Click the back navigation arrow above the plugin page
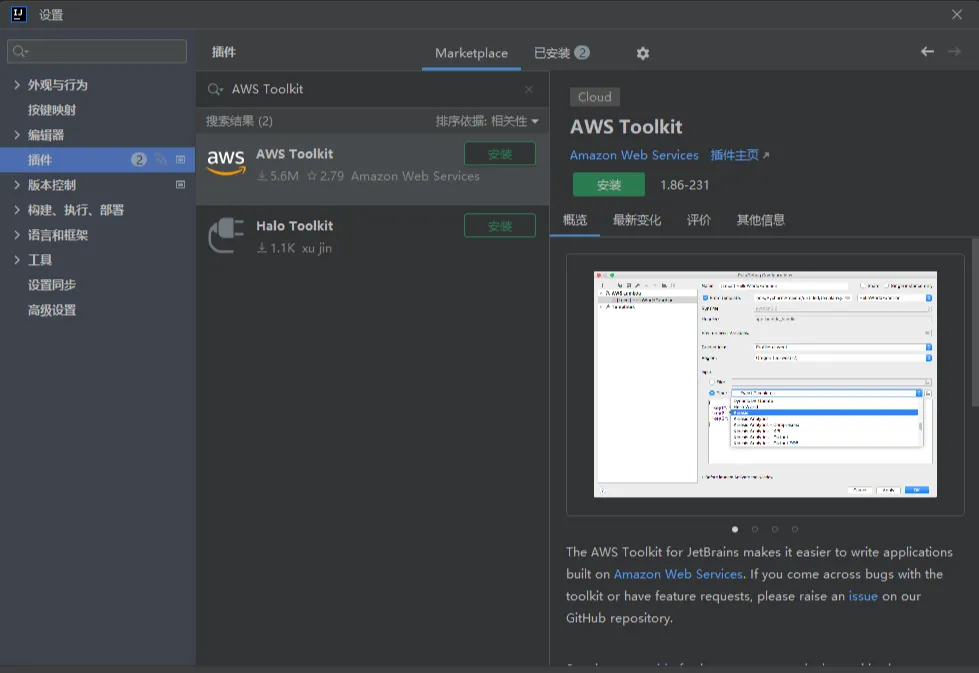 coord(927,52)
